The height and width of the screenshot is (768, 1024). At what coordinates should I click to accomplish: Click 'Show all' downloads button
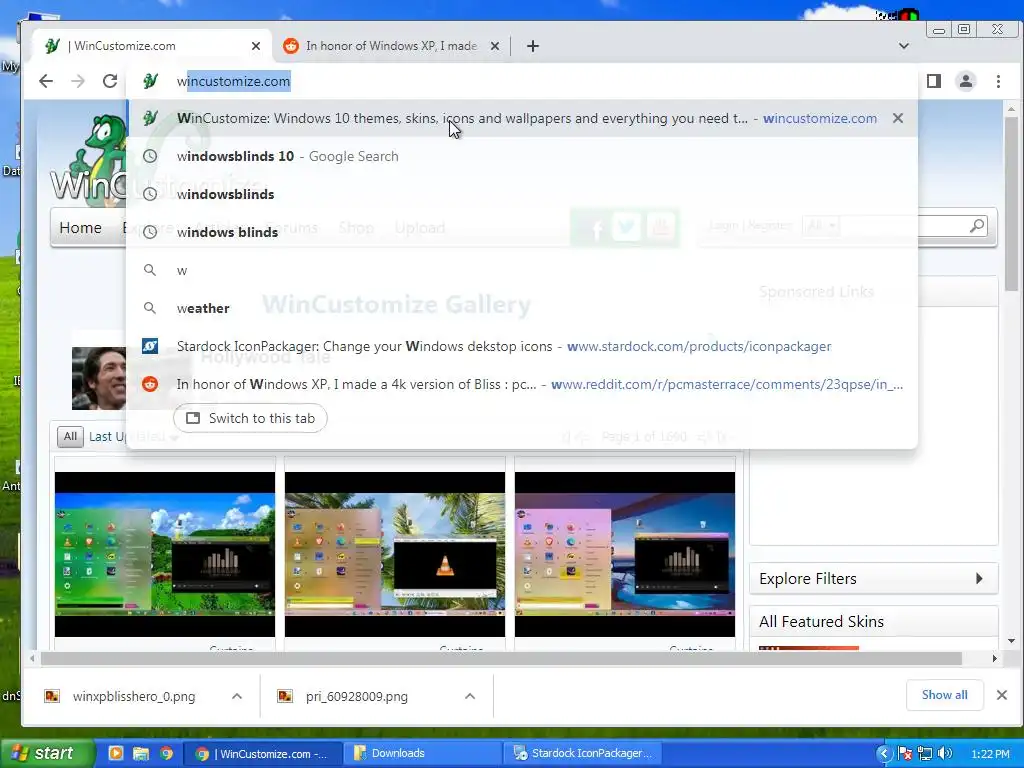coord(944,695)
